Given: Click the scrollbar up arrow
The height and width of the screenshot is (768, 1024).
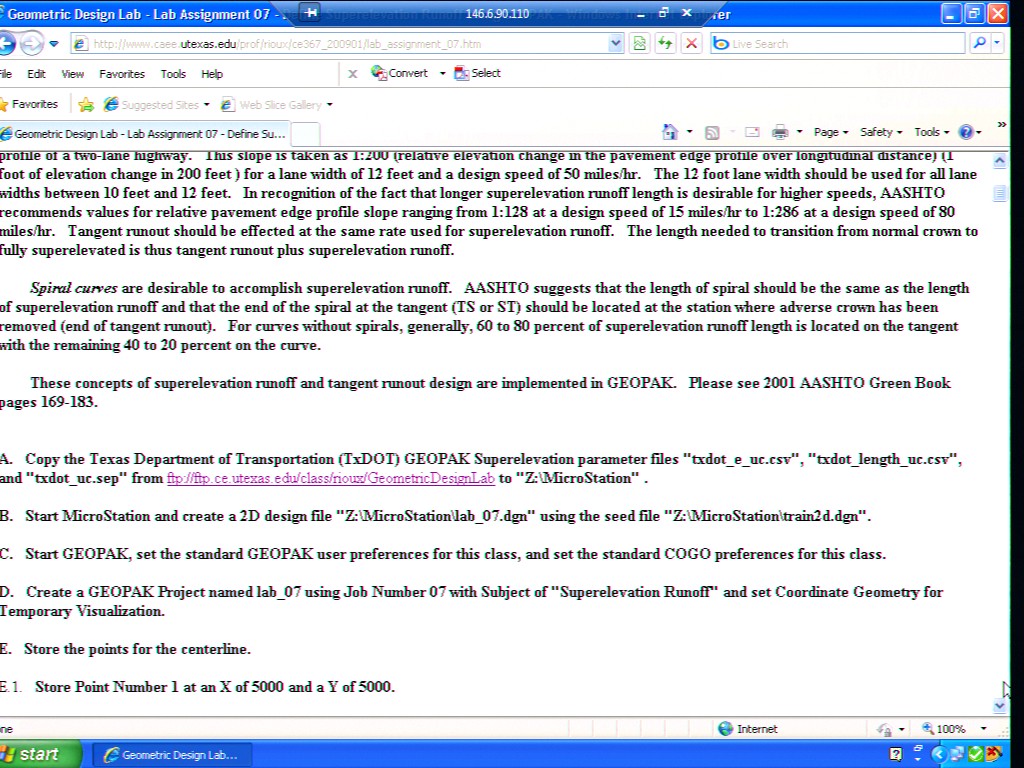Looking at the screenshot, I should [x=1000, y=160].
